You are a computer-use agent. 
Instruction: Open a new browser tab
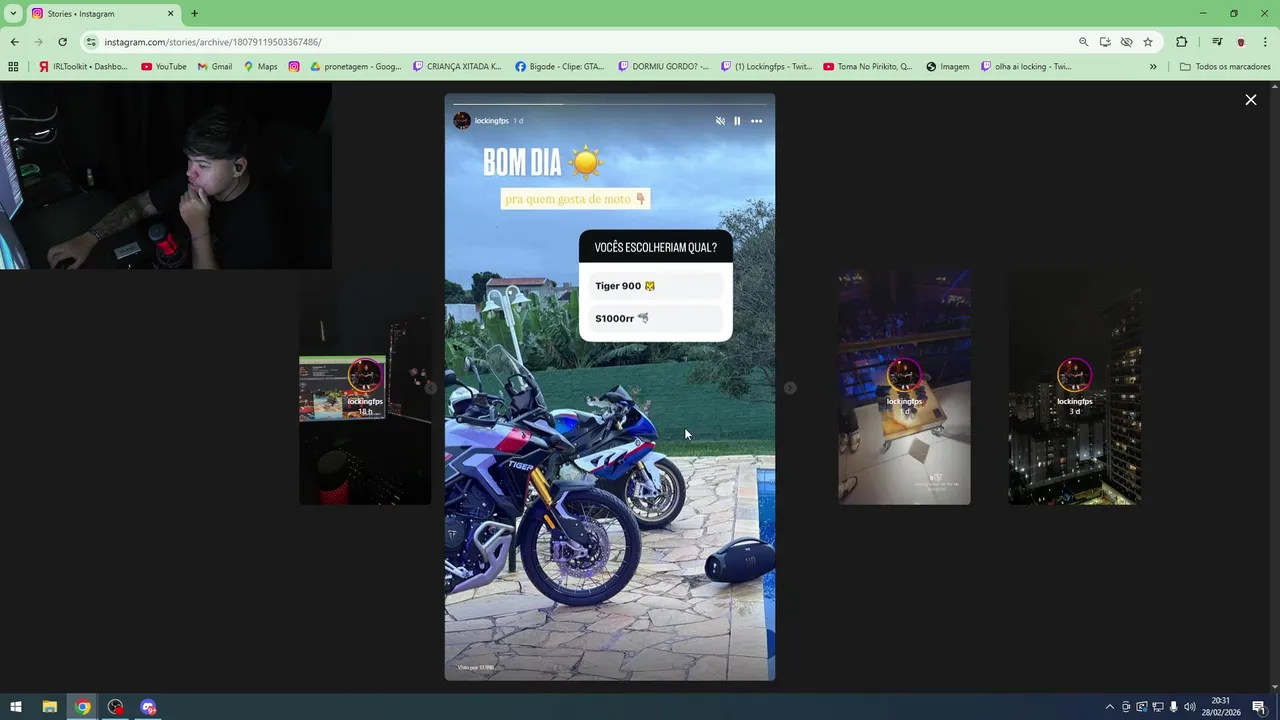point(194,13)
